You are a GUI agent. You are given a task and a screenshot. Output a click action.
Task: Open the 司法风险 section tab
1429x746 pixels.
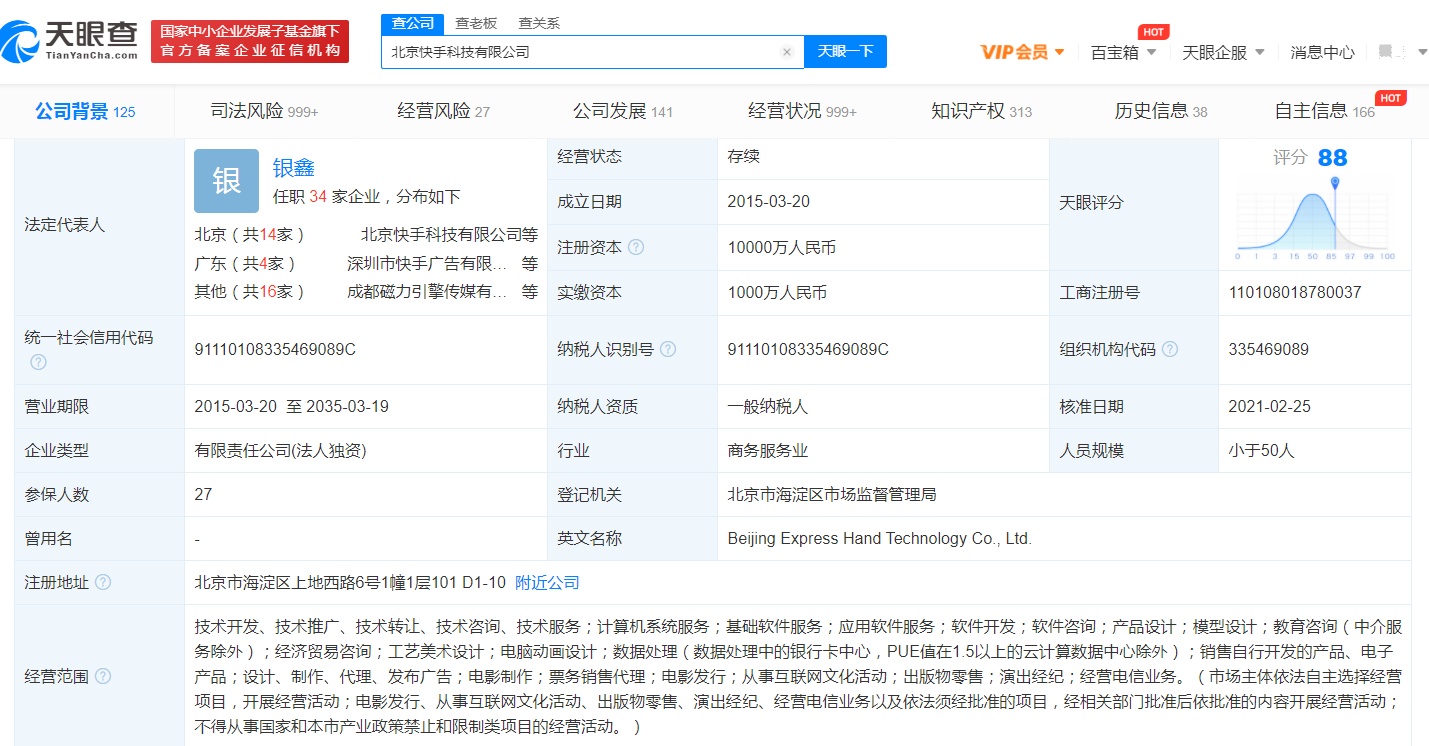pos(264,111)
